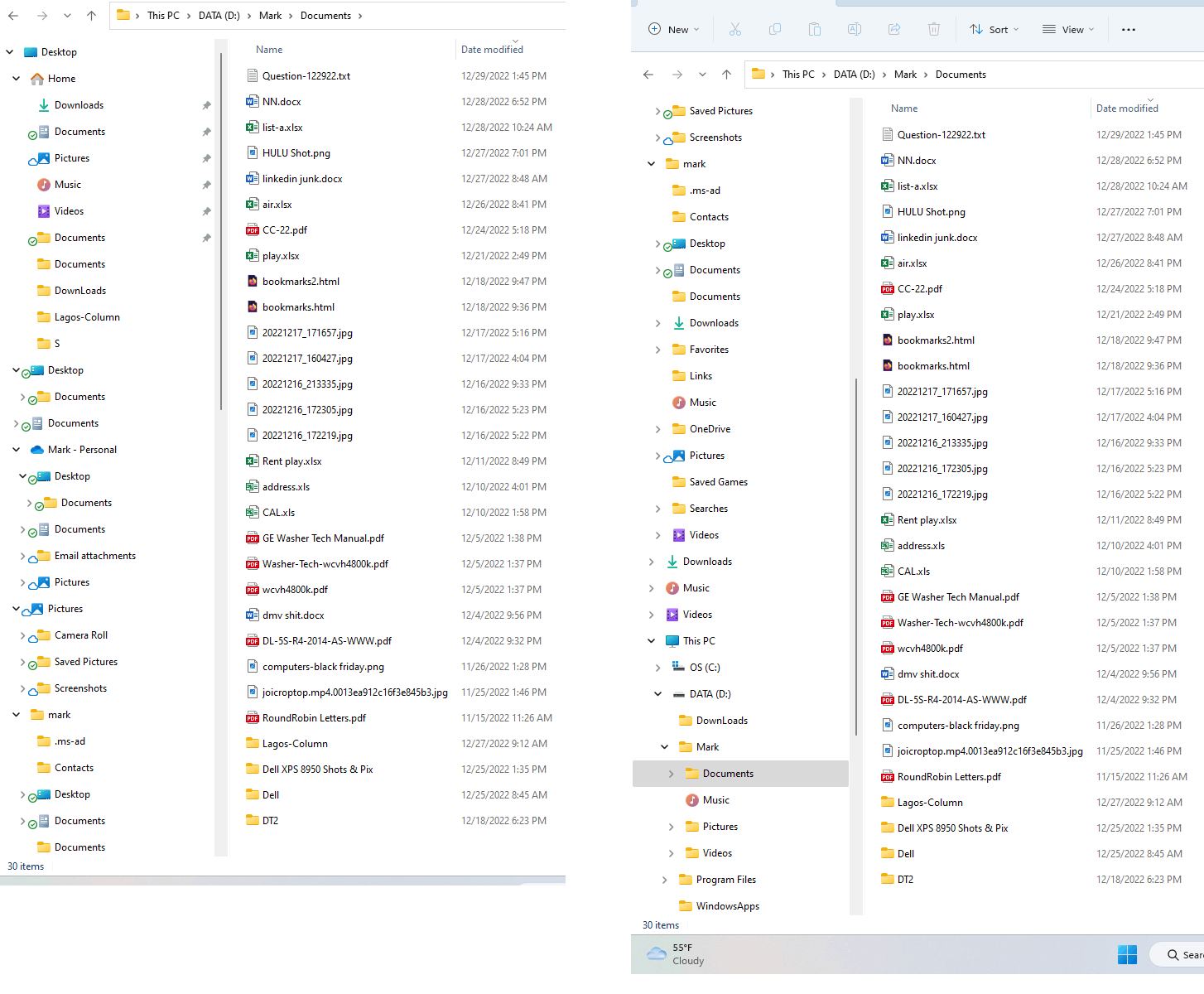Navigate to This PC via the breadcrumb
The width and height of the screenshot is (1204, 994).
(x=797, y=74)
